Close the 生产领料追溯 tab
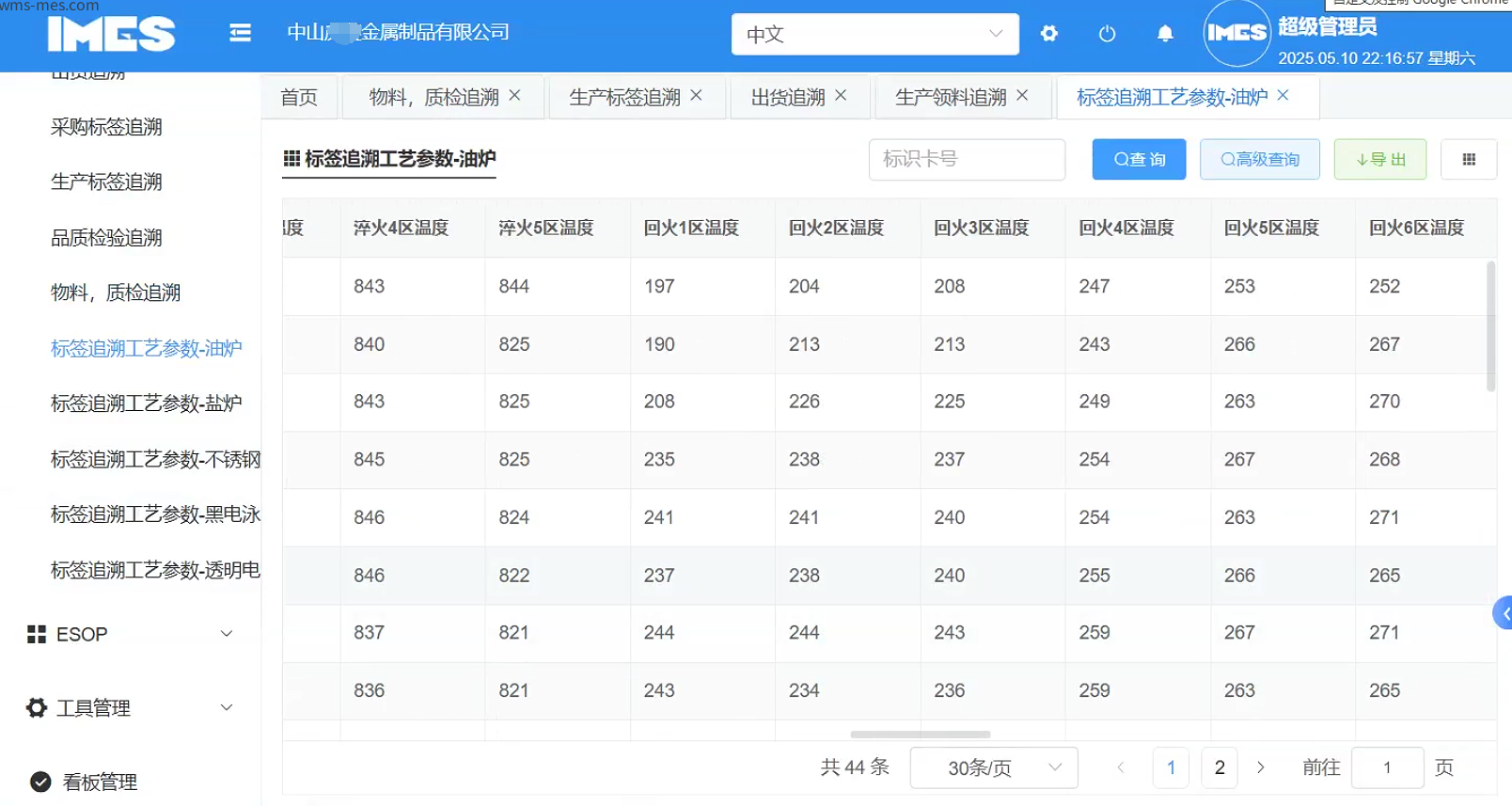This screenshot has height=806, width=1512. pos(1023,96)
